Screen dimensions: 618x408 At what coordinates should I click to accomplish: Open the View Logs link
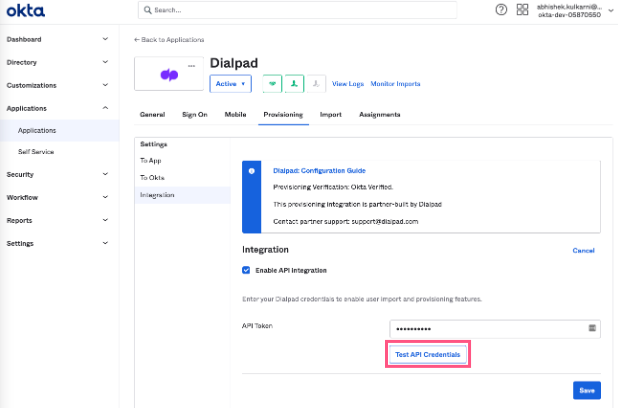point(348,84)
